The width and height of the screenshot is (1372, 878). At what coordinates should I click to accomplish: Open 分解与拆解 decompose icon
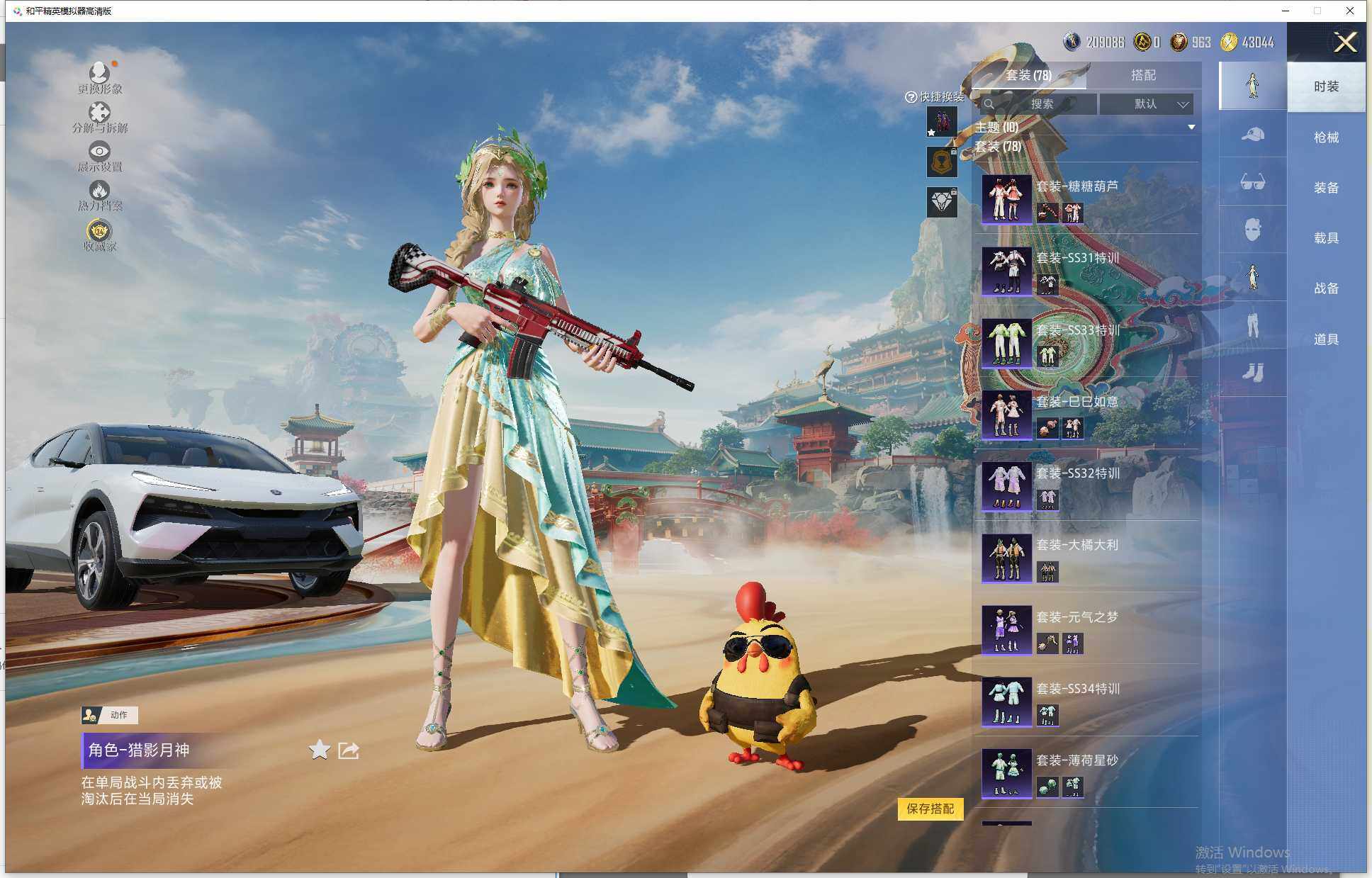coord(99,113)
